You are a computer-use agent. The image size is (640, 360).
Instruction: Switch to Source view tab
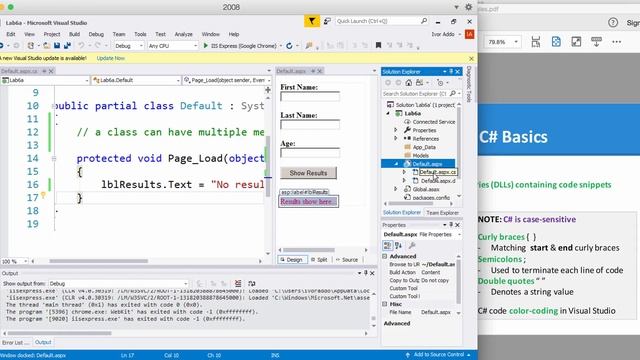pos(347,260)
